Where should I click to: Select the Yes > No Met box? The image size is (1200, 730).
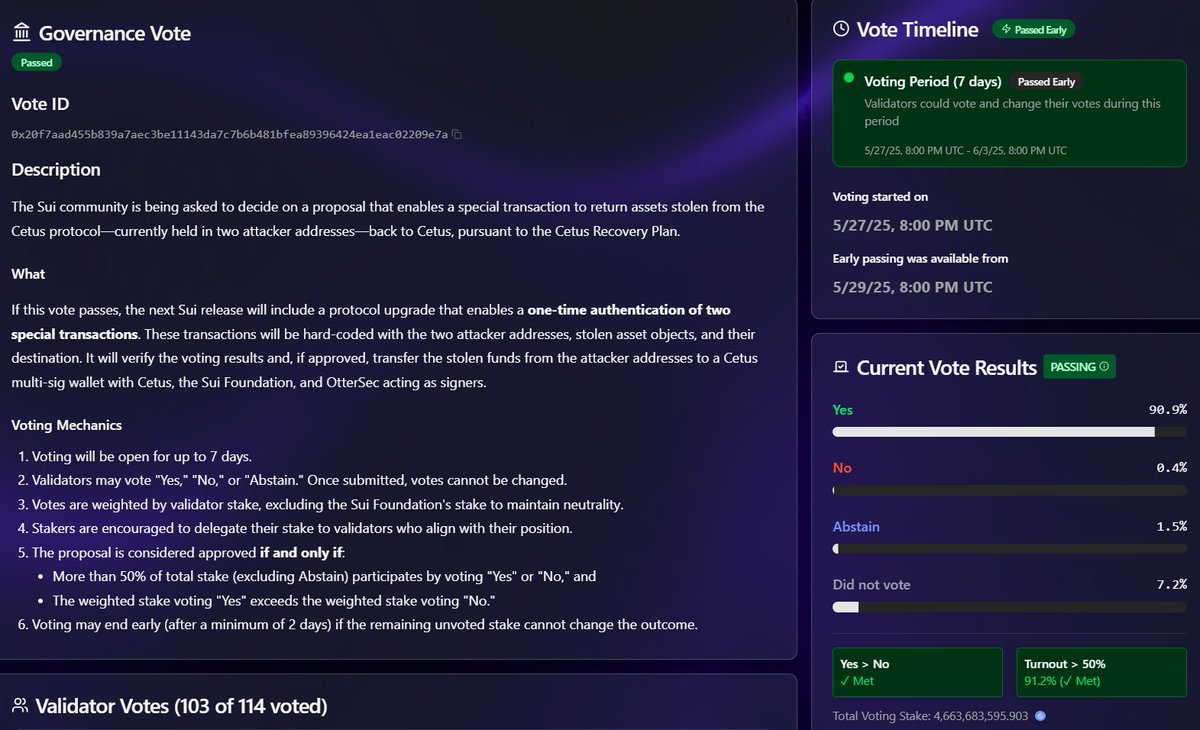917,672
